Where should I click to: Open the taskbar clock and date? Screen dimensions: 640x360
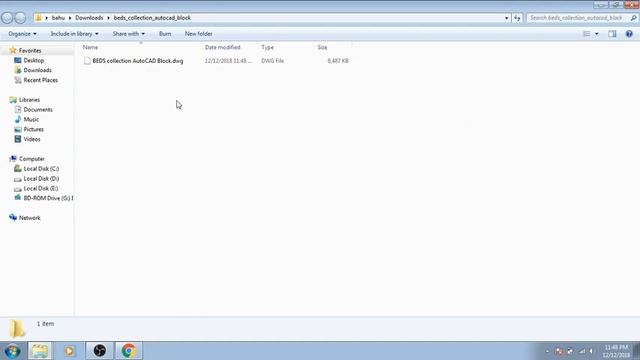[x=616, y=351]
